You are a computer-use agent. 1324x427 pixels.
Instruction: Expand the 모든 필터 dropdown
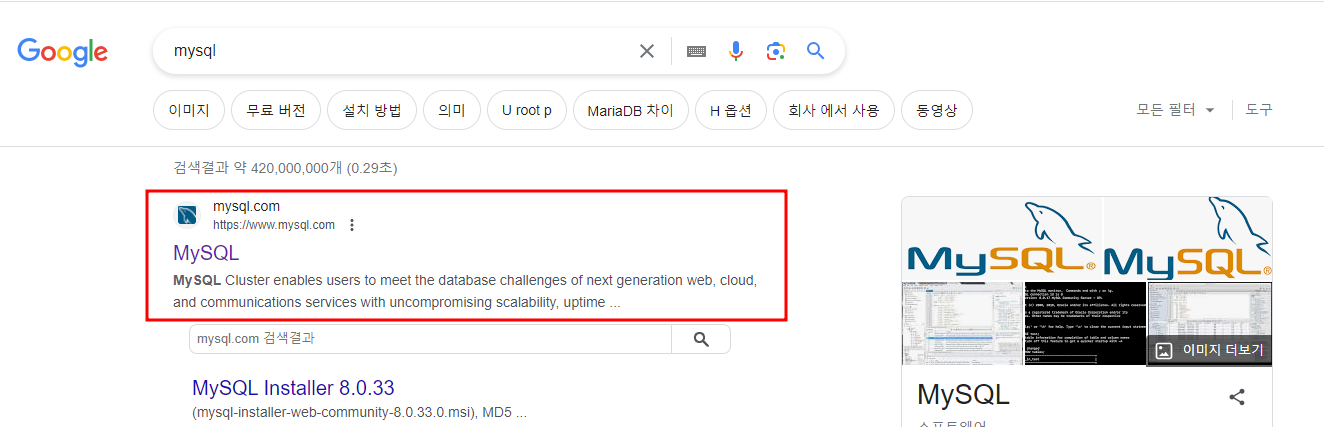click(x=1176, y=110)
